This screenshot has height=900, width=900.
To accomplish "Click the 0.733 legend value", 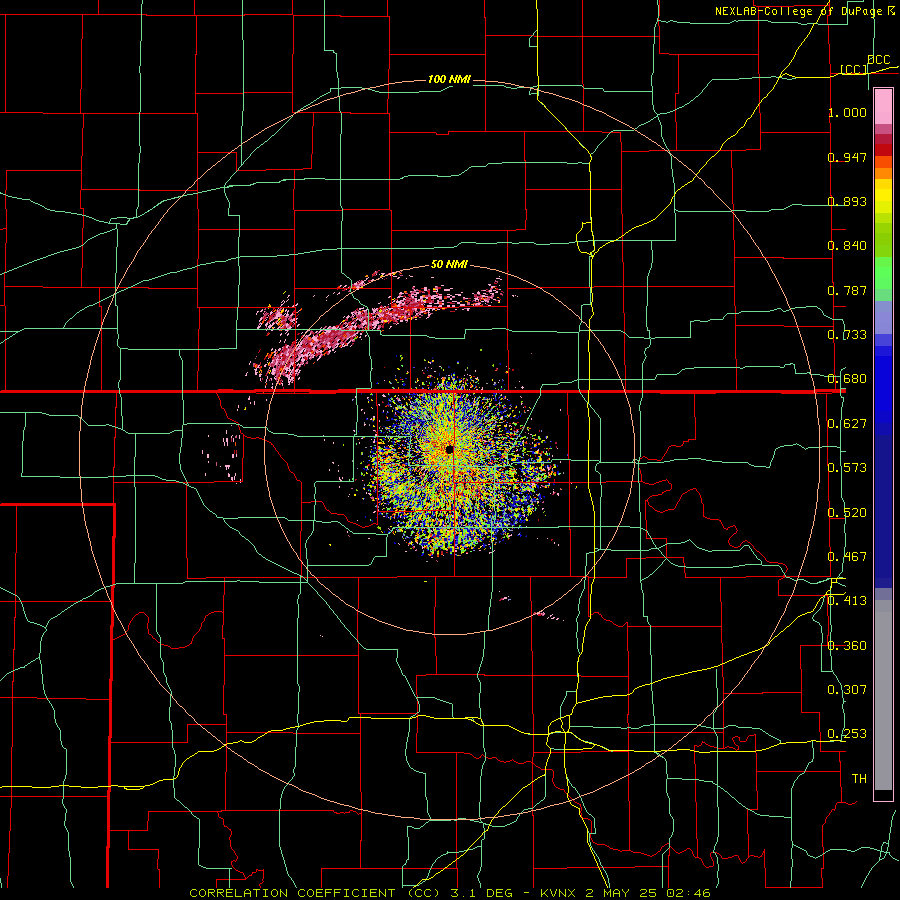I will click(847, 335).
